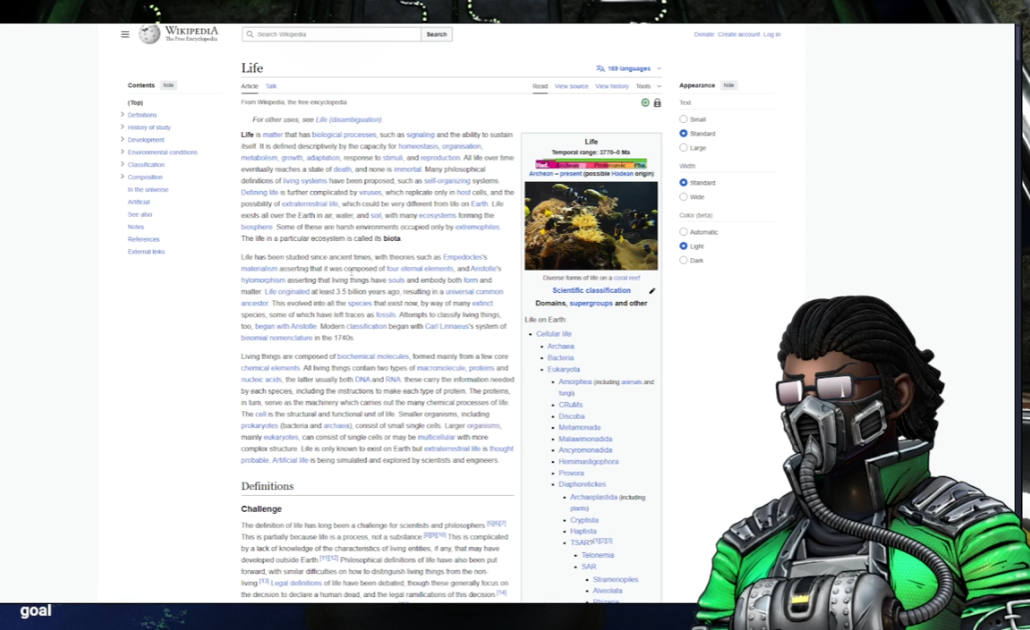Expand History of study in contents
The width and height of the screenshot is (1030, 630).
122,127
